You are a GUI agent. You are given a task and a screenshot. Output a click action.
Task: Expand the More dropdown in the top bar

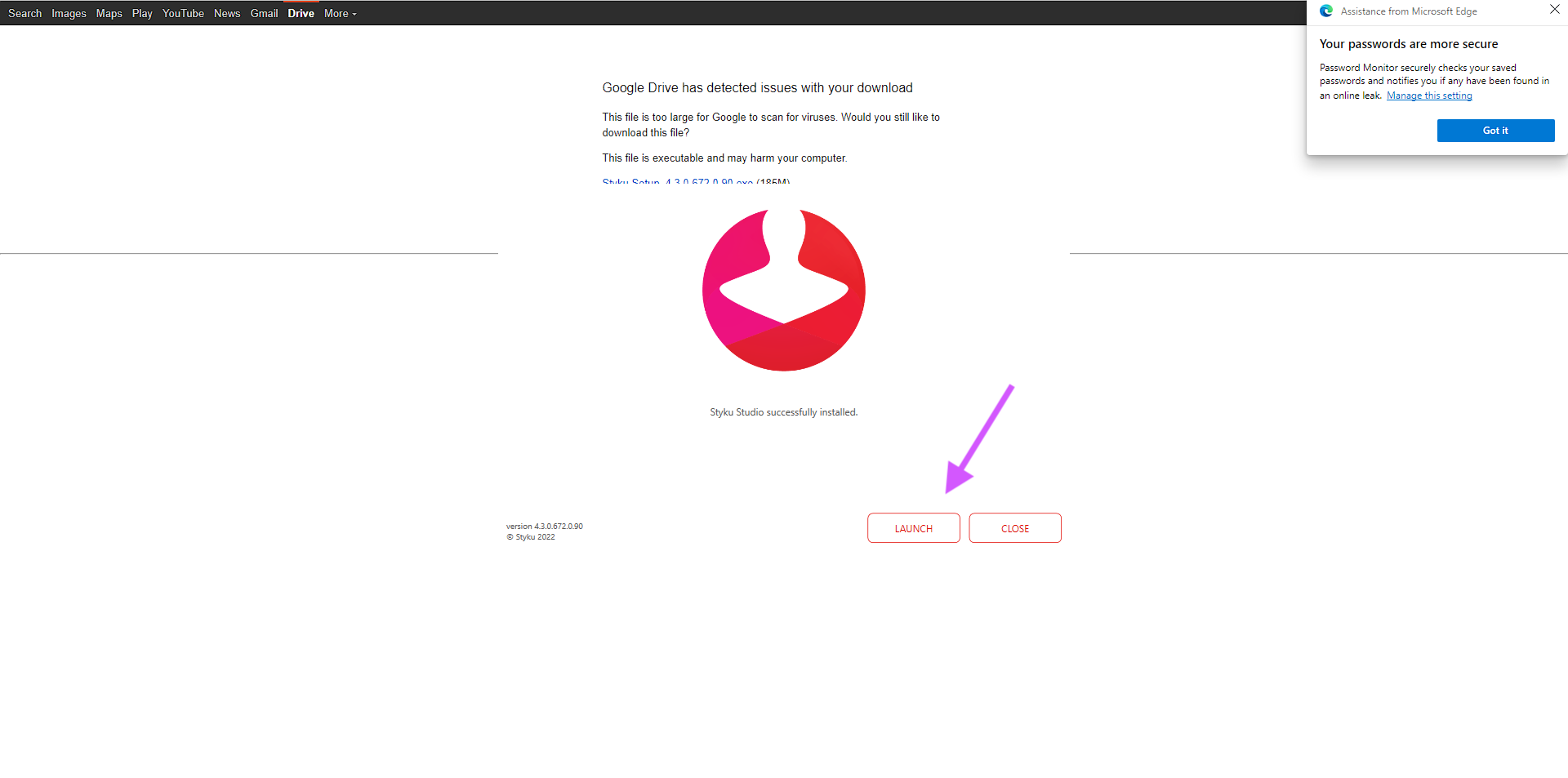(x=340, y=13)
